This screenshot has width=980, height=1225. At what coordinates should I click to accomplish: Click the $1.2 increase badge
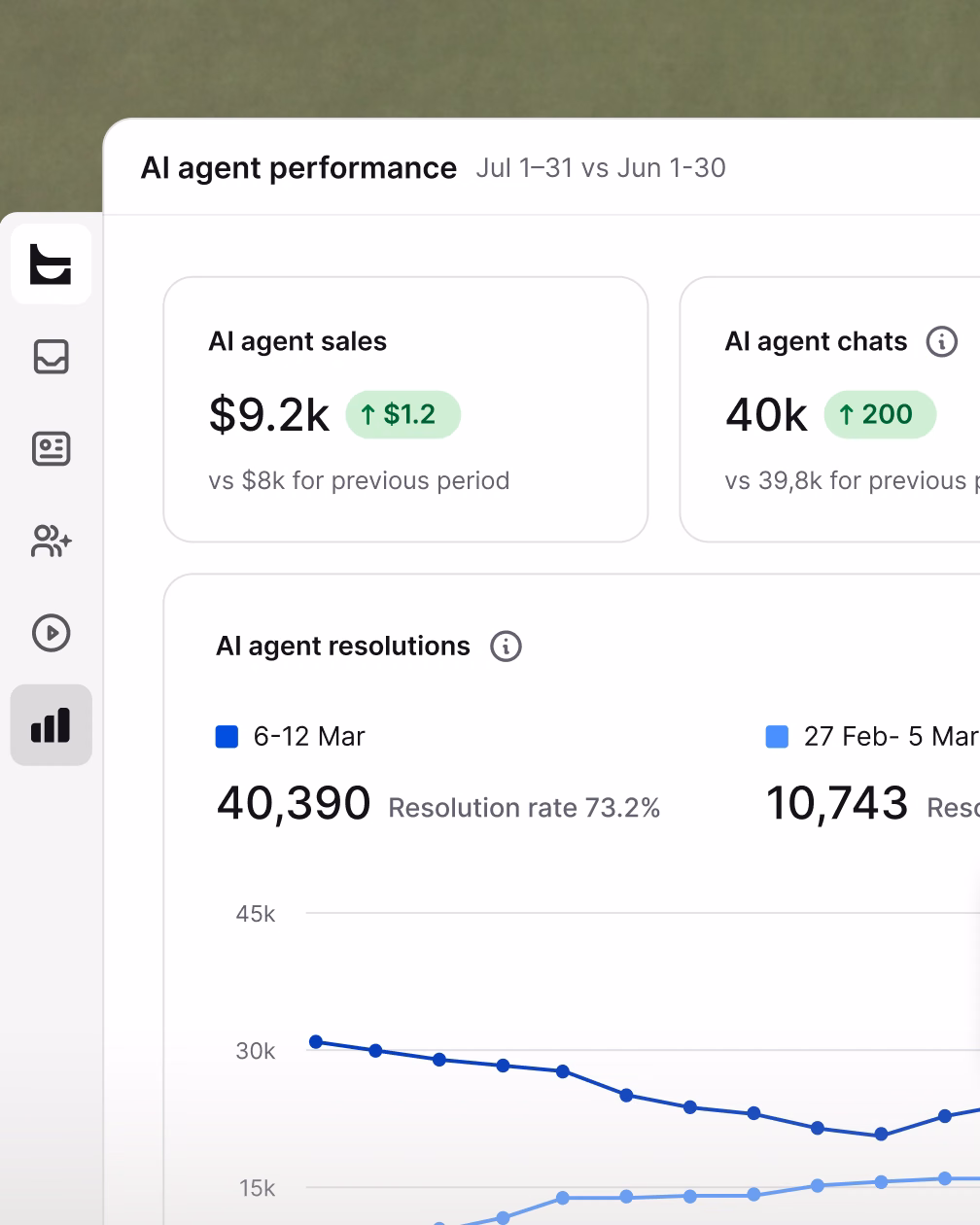(402, 414)
